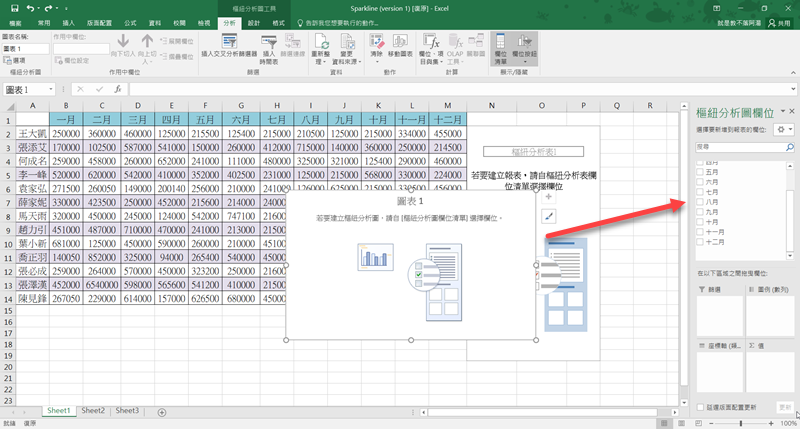Switch to the 設計 (Design) ribbon tab
The width and height of the screenshot is (800, 429).
pos(253,21)
